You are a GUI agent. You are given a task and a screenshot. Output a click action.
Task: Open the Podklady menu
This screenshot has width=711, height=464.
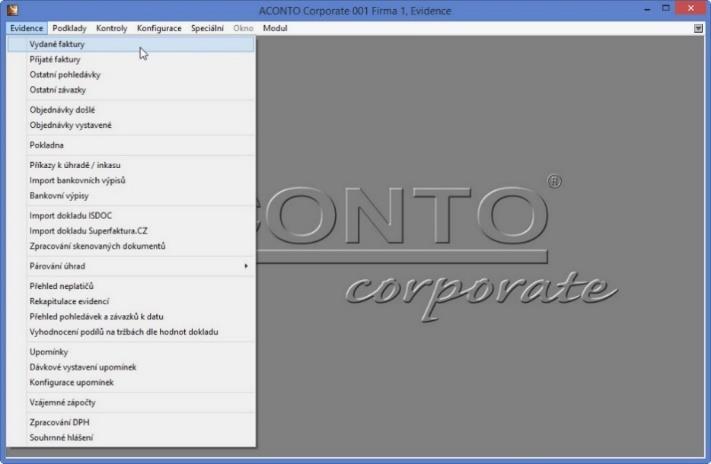(x=69, y=28)
